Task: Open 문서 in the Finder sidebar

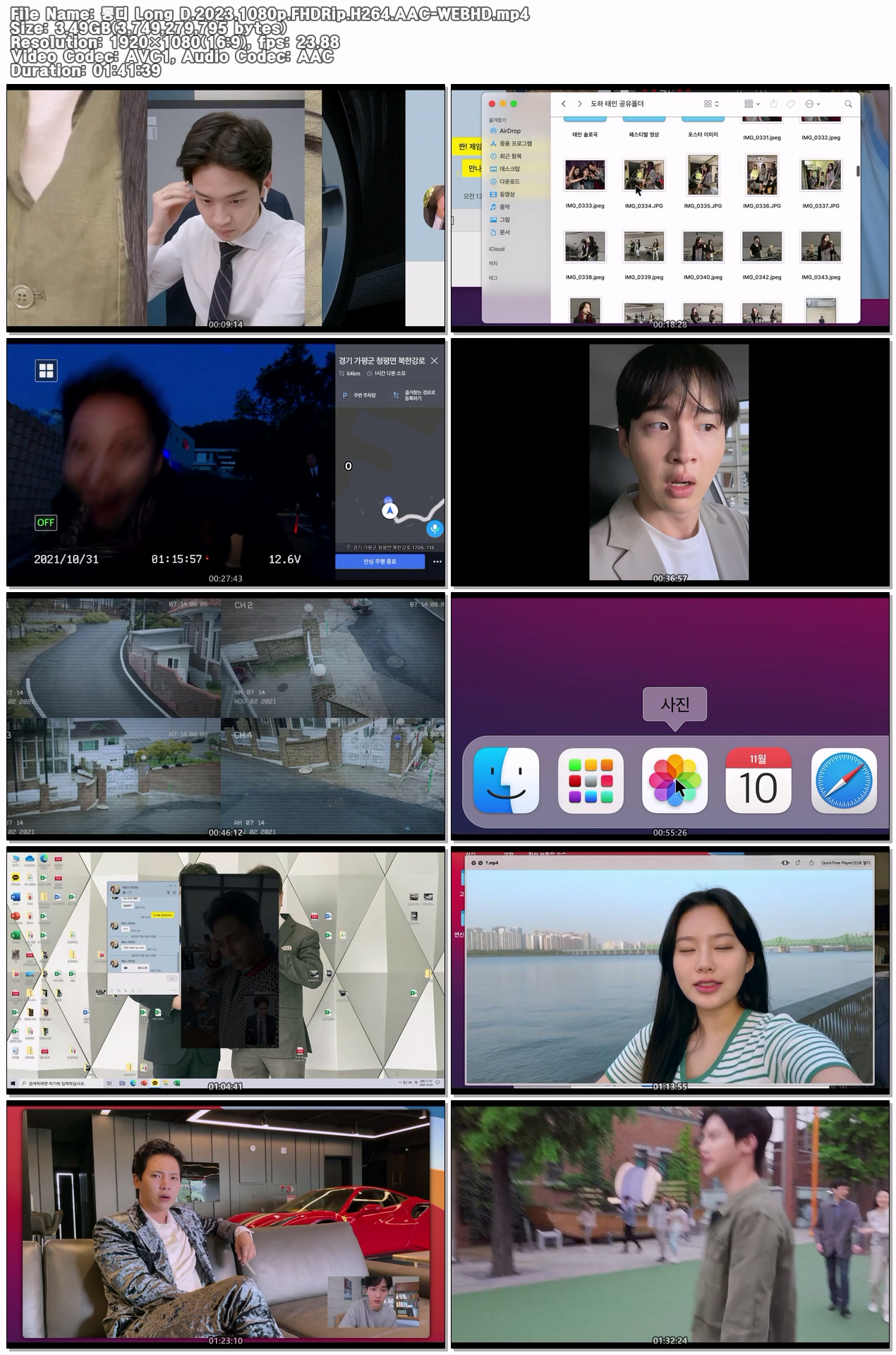Action: (500, 232)
